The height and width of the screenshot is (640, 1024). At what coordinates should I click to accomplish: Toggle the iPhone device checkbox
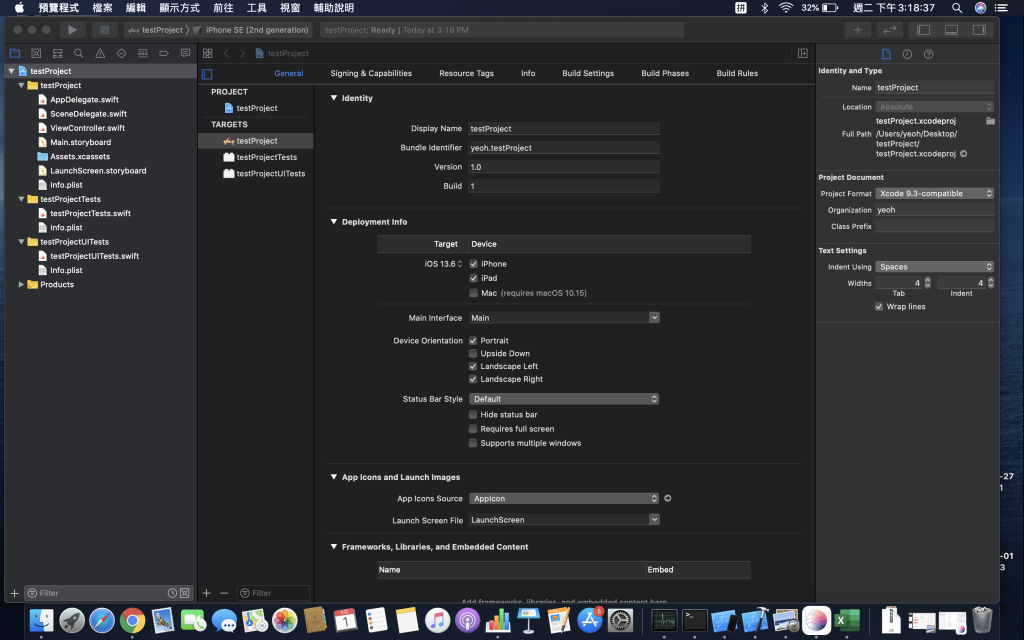pos(473,264)
